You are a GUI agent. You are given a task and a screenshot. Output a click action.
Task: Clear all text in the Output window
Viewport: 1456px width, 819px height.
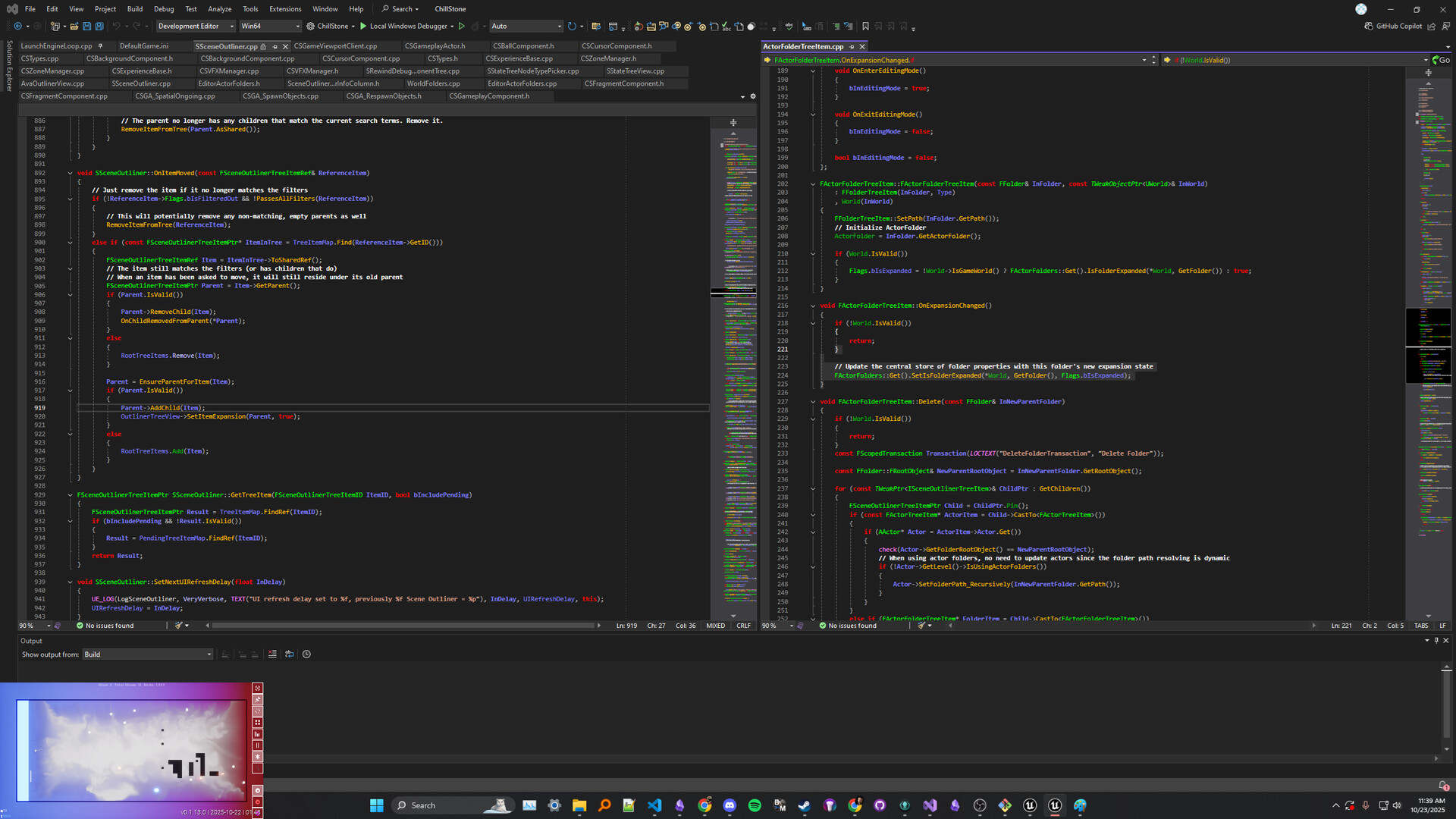click(x=272, y=654)
